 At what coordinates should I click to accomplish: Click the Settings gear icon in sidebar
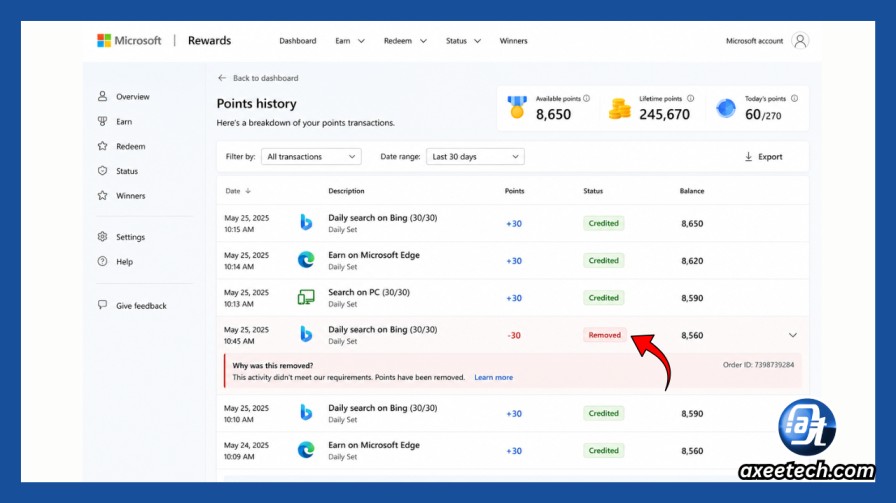coord(102,237)
